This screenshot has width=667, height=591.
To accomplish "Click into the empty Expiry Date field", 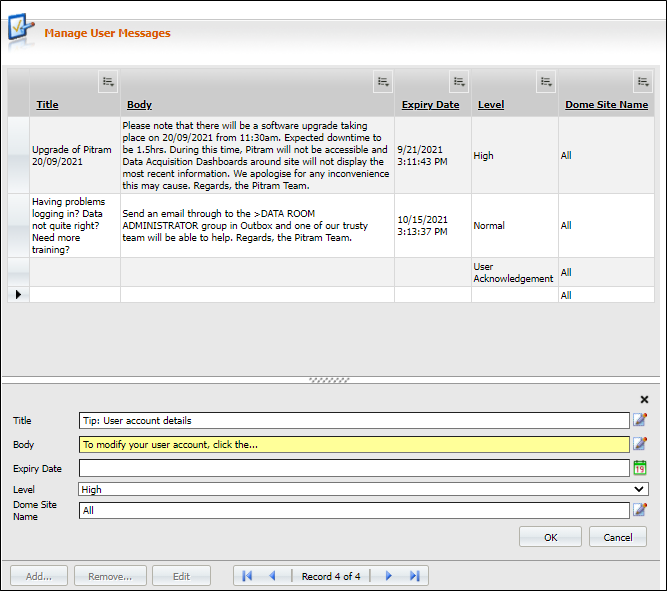I will click(354, 468).
